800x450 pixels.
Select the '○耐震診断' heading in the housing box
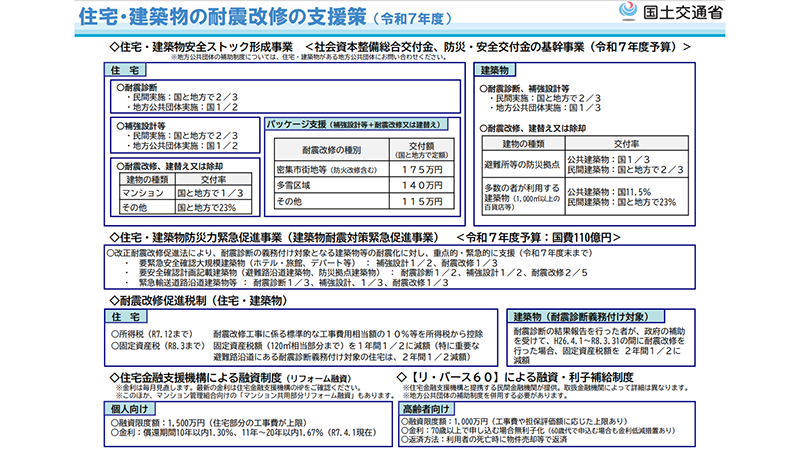[137, 88]
